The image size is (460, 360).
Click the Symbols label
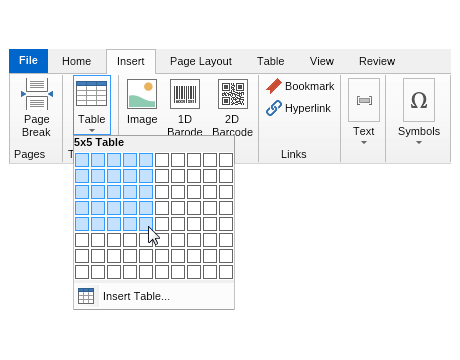tap(419, 131)
